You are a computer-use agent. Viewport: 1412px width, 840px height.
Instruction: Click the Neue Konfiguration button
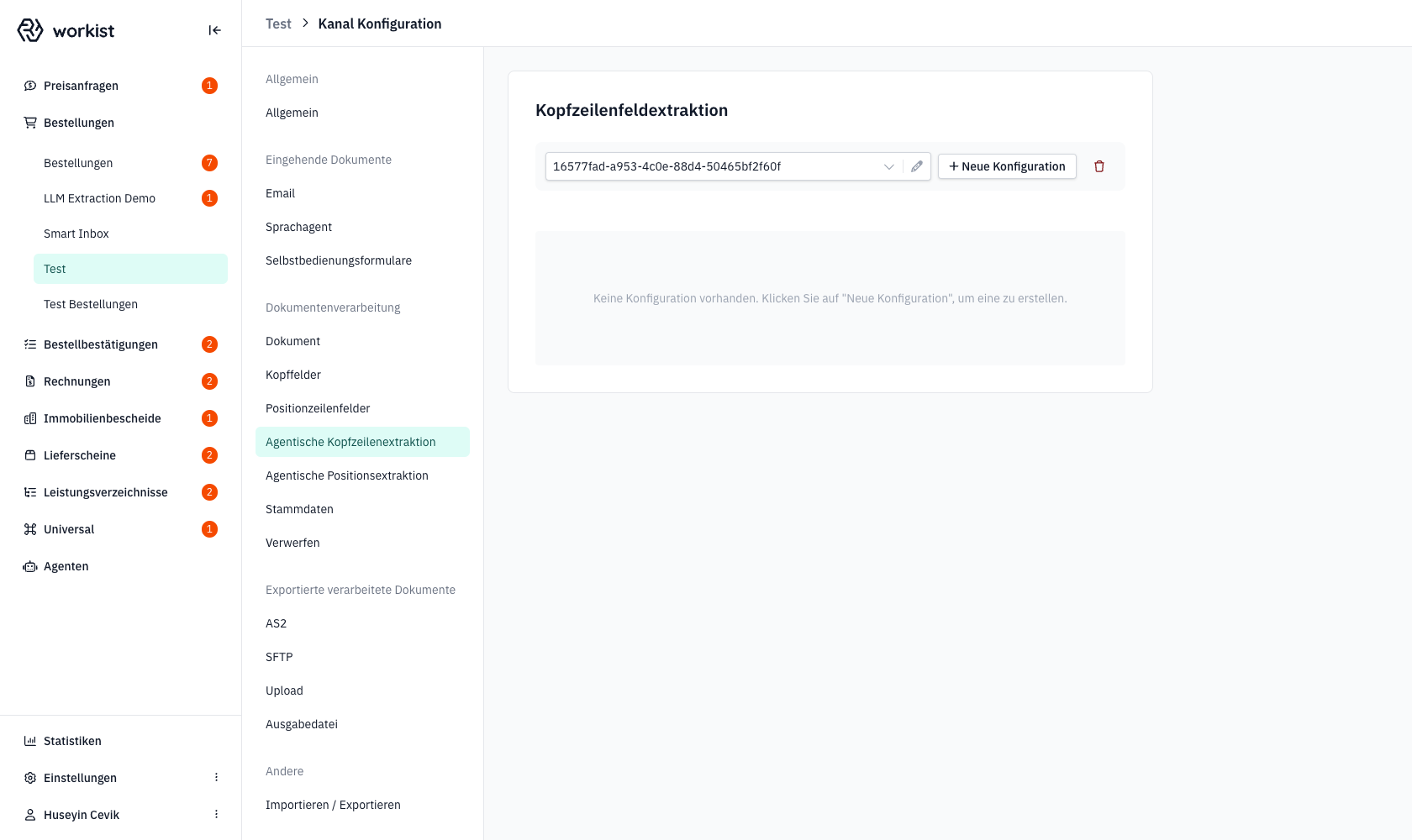pyautogui.click(x=1007, y=166)
